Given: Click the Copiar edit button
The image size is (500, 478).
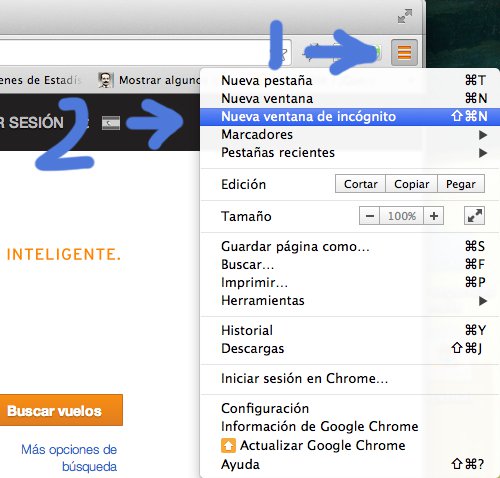Looking at the screenshot, I should tap(411, 184).
